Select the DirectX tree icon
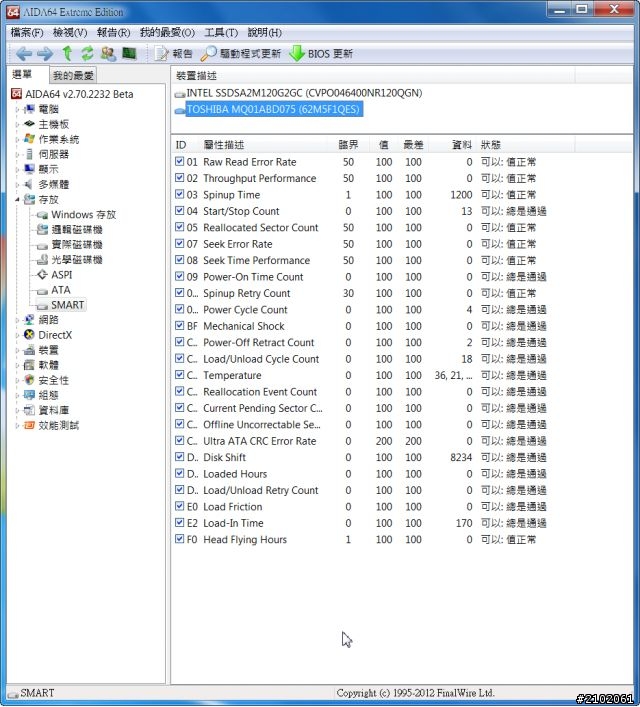 click(x=29, y=335)
